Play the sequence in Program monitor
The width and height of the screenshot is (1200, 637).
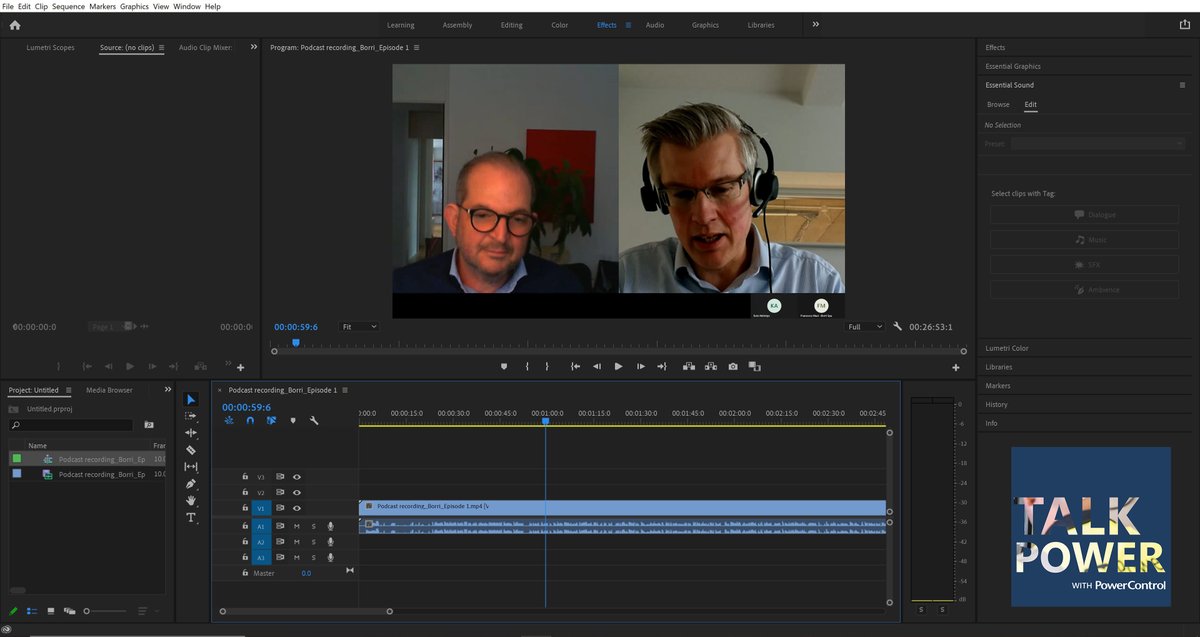(618, 367)
